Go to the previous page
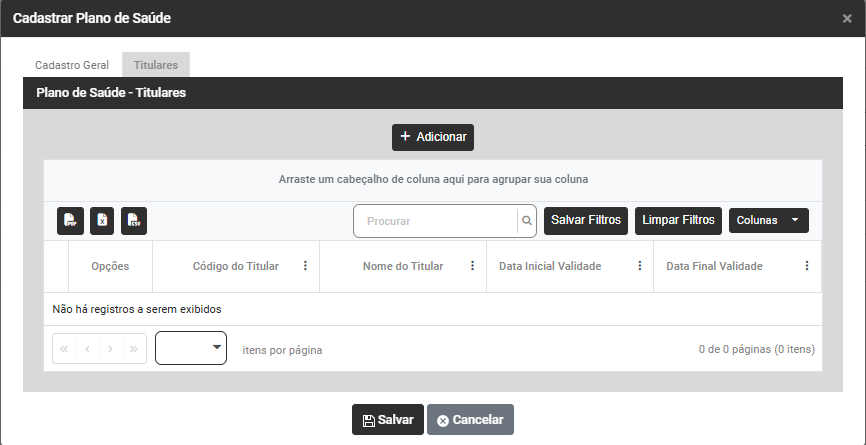The image size is (866, 445). 88,349
